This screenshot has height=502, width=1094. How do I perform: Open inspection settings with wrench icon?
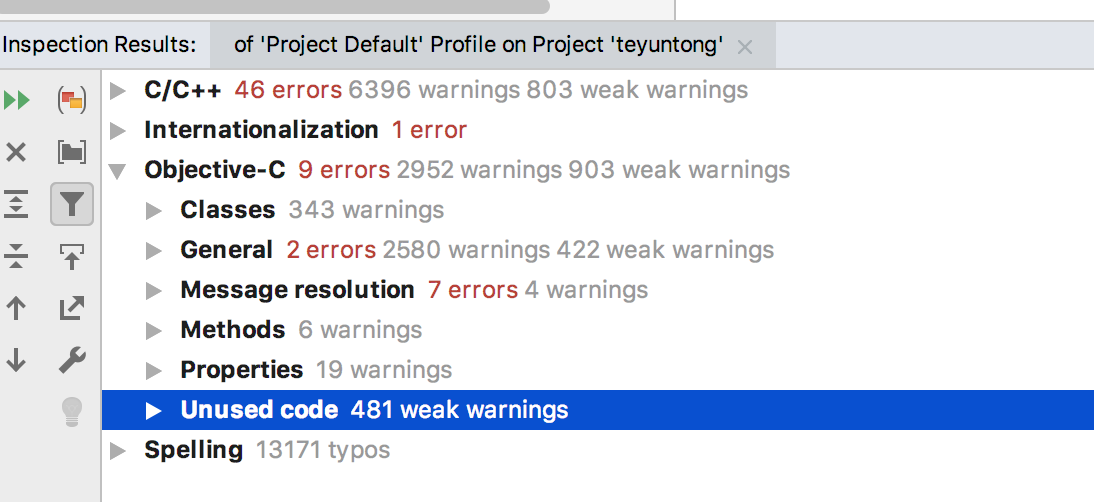pyautogui.click(x=72, y=360)
